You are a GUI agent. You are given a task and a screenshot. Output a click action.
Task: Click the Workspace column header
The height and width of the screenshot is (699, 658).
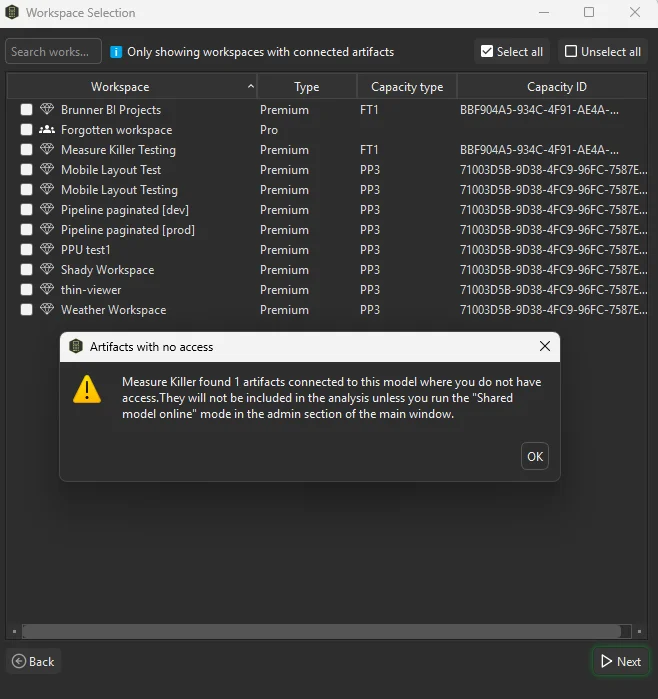(x=132, y=86)
